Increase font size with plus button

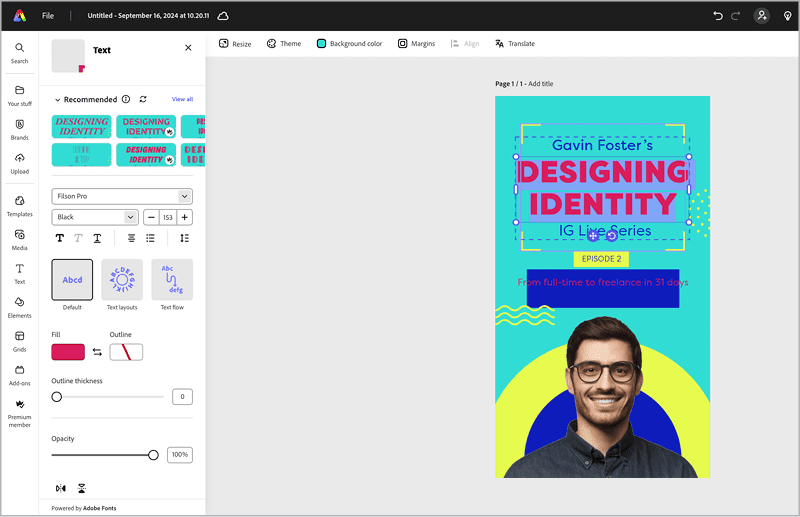click(185, 217)
